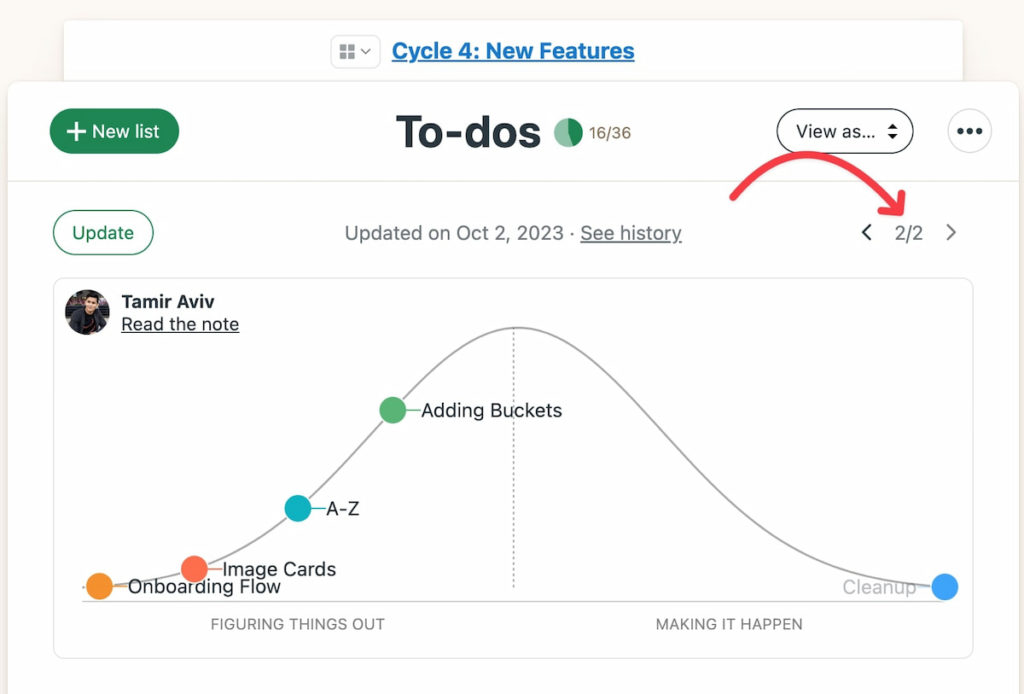Click the 16/36 completed count
The width and height of the screenshot is (1024, 694).
coord(610,133)
